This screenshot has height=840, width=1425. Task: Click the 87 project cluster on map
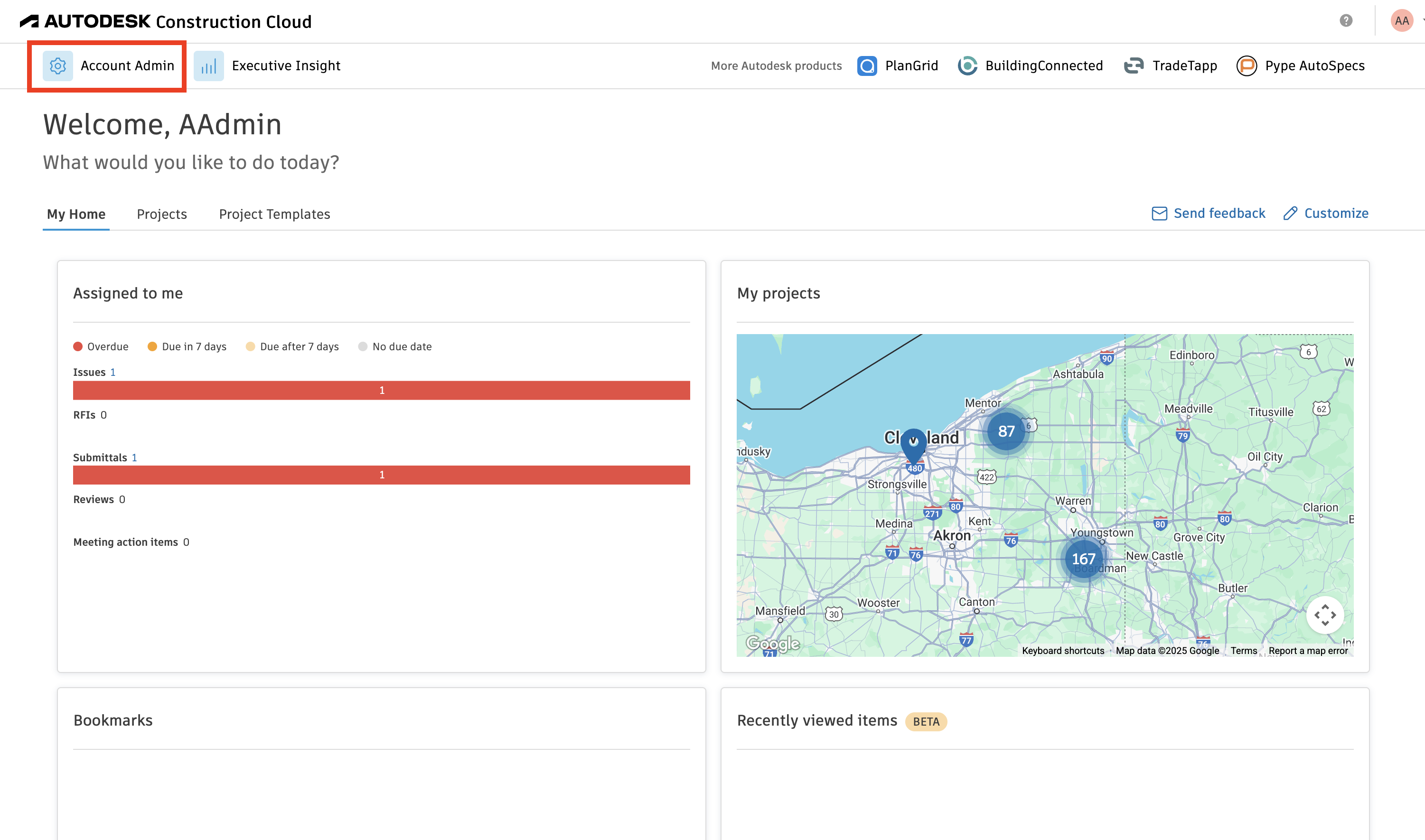1006,431
